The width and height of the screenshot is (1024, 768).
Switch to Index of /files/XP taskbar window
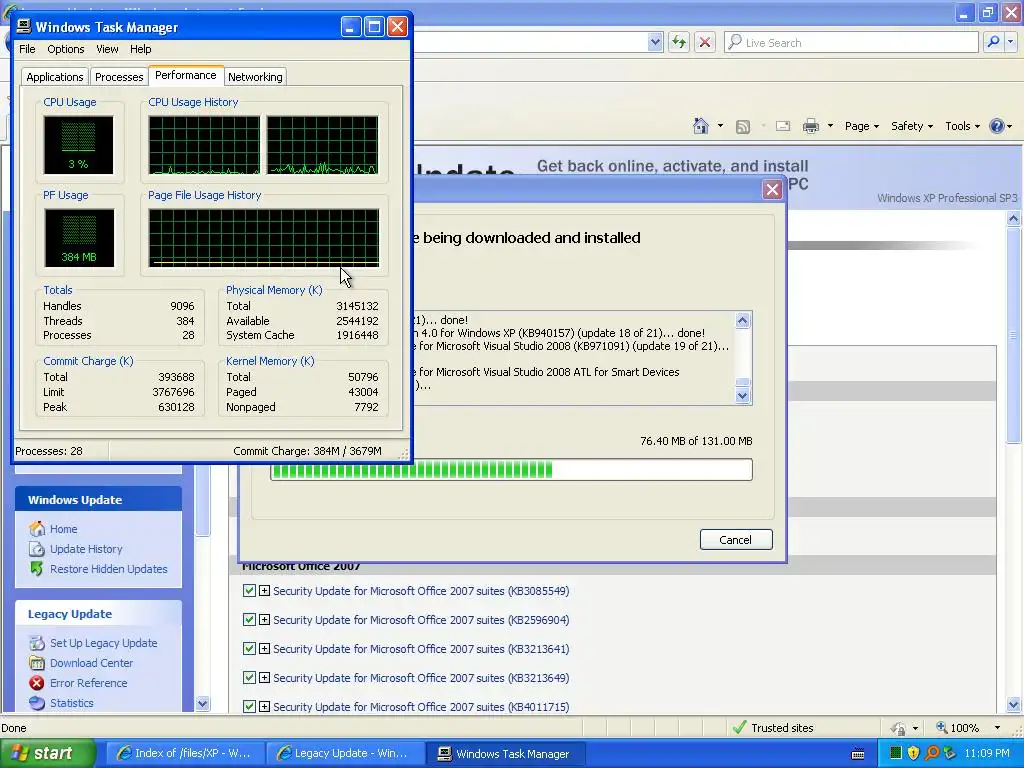[184, 754]
